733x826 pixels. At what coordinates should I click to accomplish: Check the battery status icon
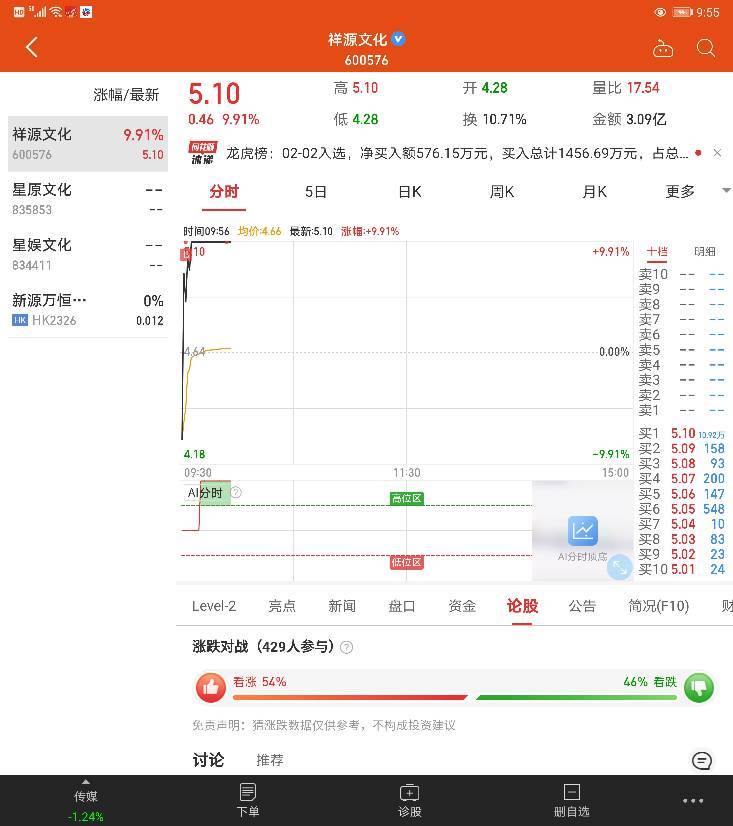pyautogui.click(x=682, y=12)
